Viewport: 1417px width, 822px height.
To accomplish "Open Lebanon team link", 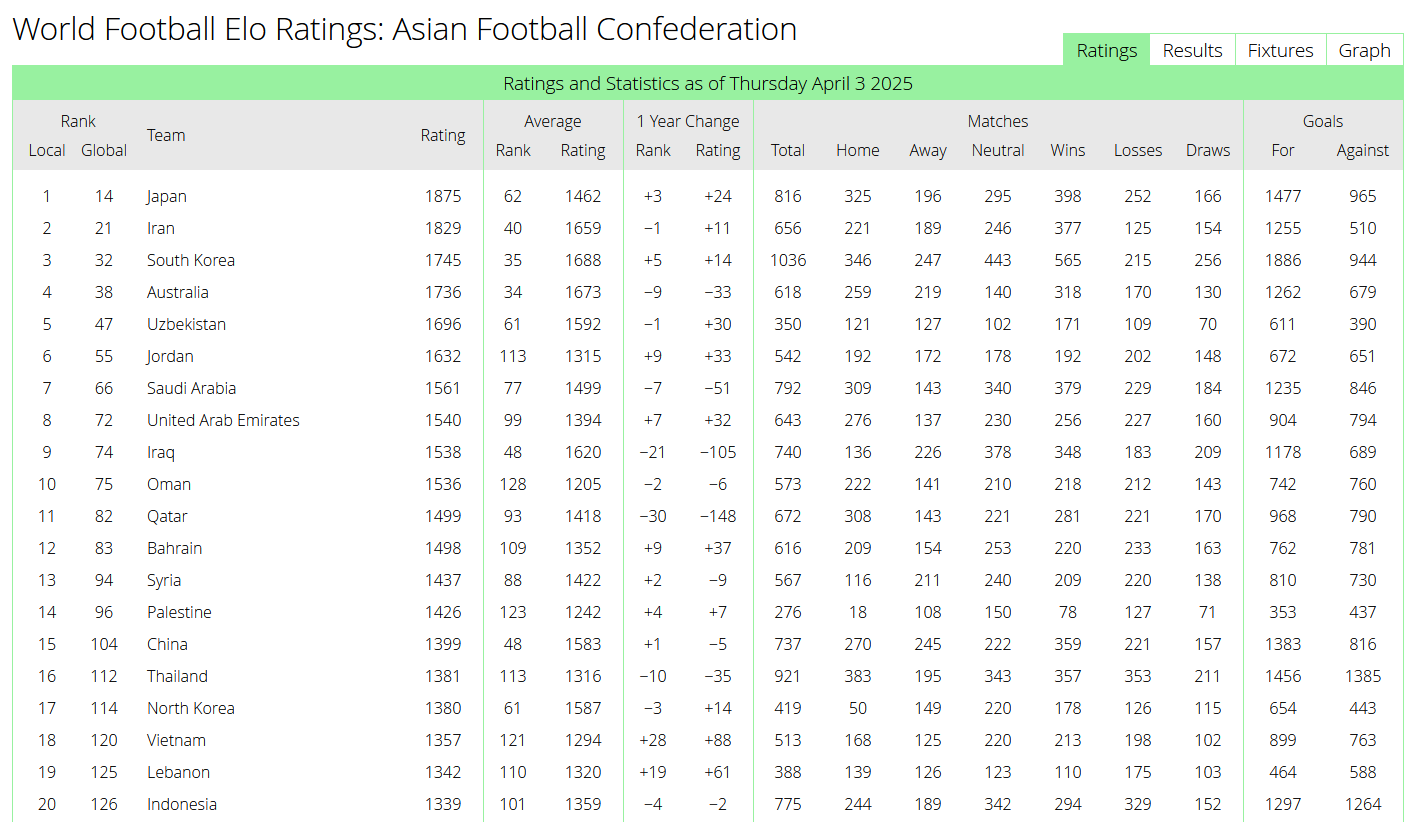I will coord(178,772).
